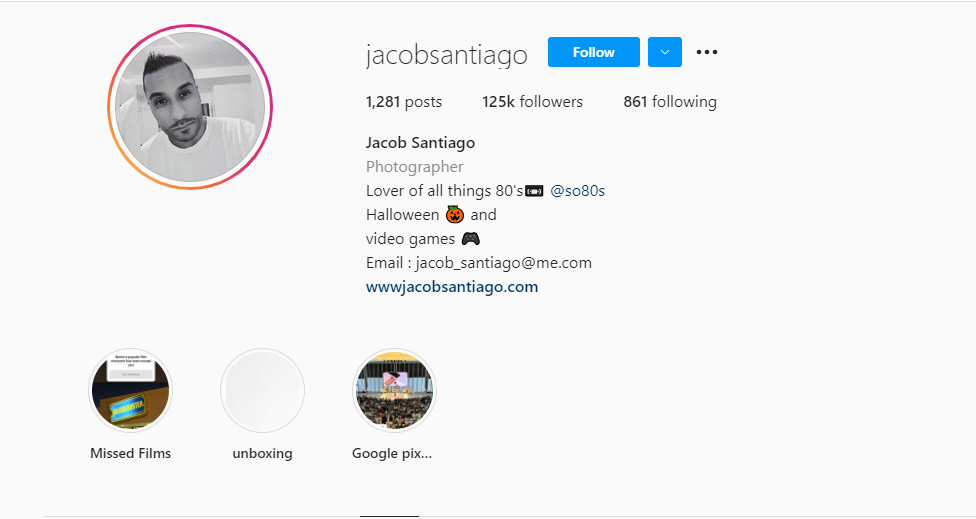Open the three-dots more options menu
The height and width of the screenshot is (519, 976).
click(706, 52)
